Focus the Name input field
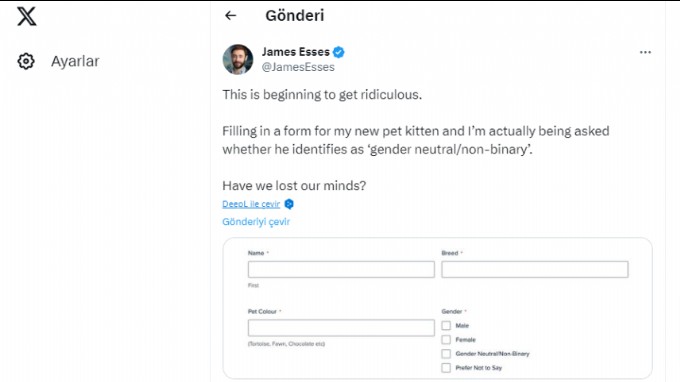This screenshot has height=382, width=680. click(341, 269)
